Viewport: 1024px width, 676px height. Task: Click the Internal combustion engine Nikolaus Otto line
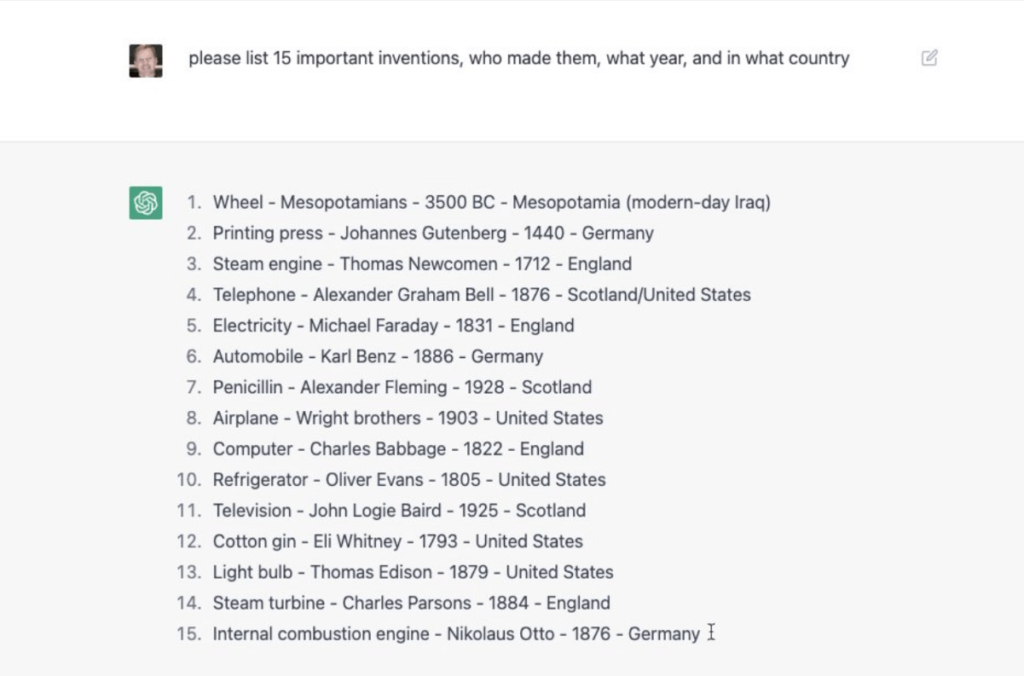tap(455, 635)
